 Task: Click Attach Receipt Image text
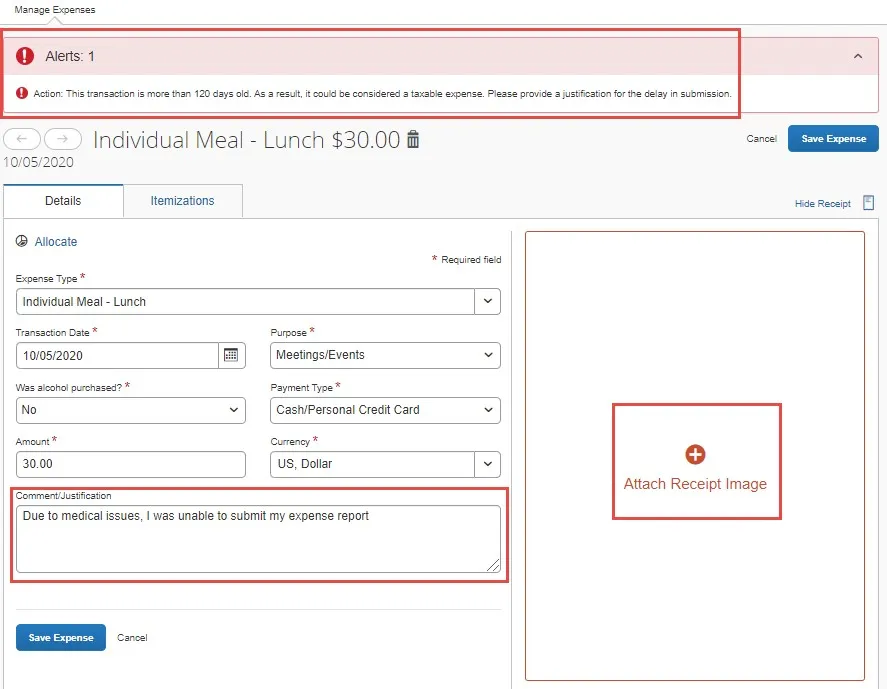(695, 484)
